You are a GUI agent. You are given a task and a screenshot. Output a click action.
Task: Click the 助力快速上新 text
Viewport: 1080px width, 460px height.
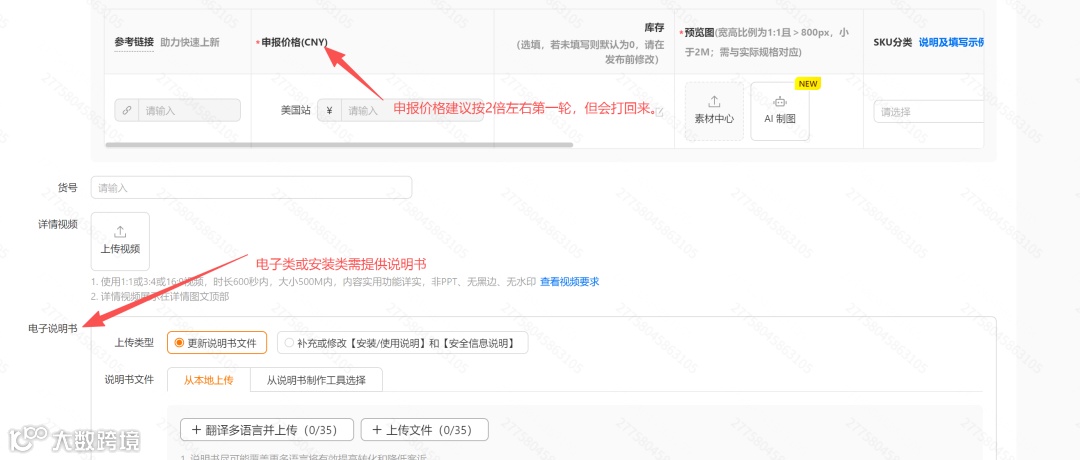[189, 42]
